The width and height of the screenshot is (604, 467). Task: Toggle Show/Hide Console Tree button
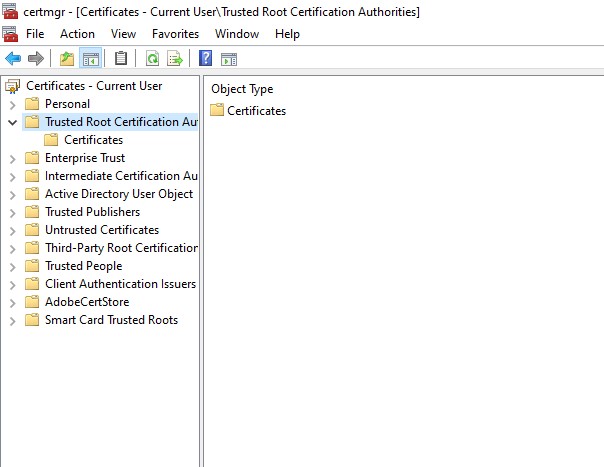pos(90,59)
